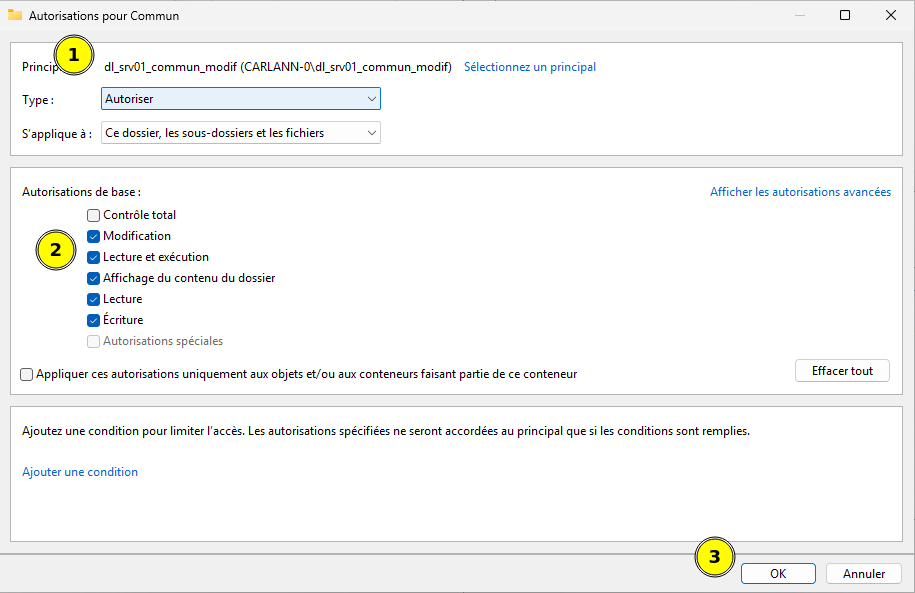The image size is (915, 593).
Task: Click the Autorisations de base label
Action: (x=82, y=192)
